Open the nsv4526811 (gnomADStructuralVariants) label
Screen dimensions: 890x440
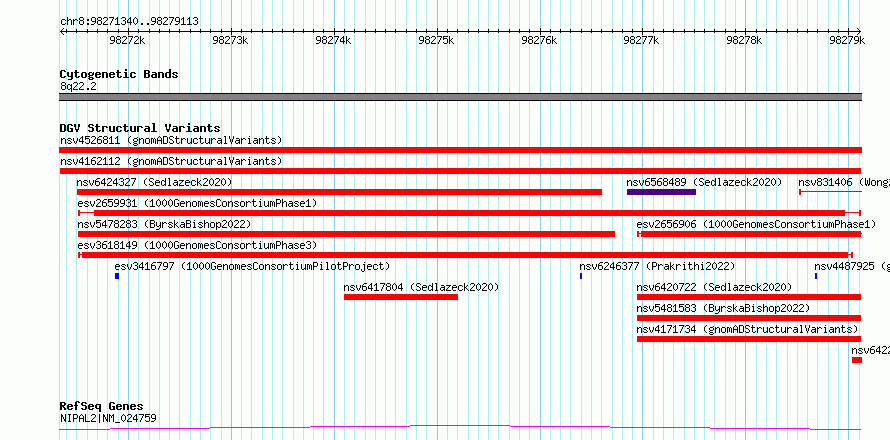(171, 140)
